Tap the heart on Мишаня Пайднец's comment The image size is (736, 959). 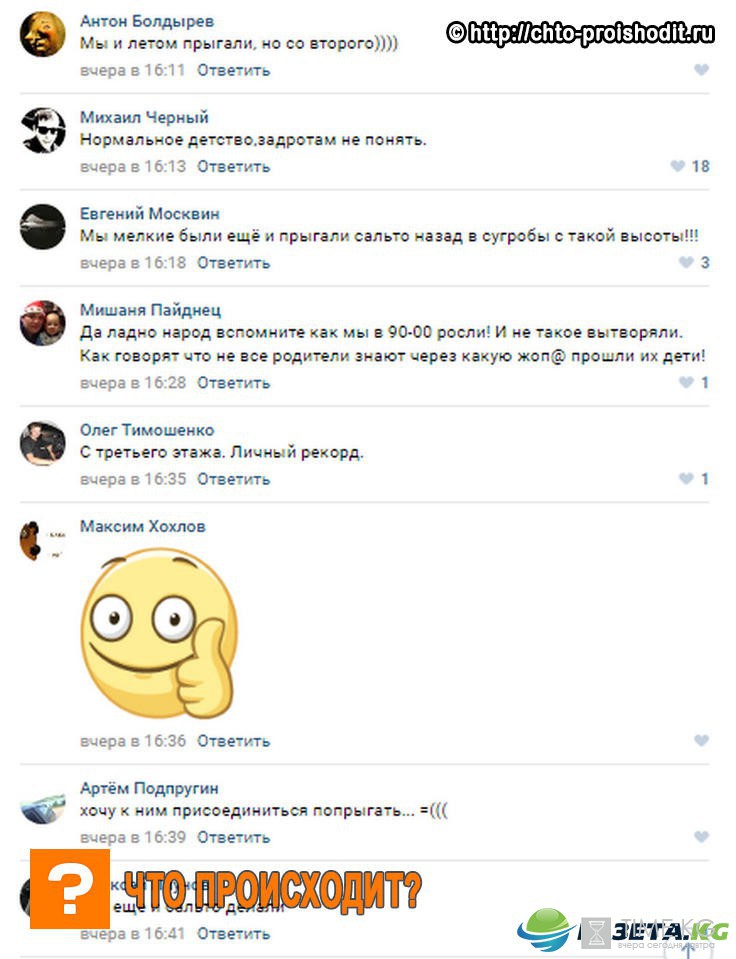coord(686,382)
